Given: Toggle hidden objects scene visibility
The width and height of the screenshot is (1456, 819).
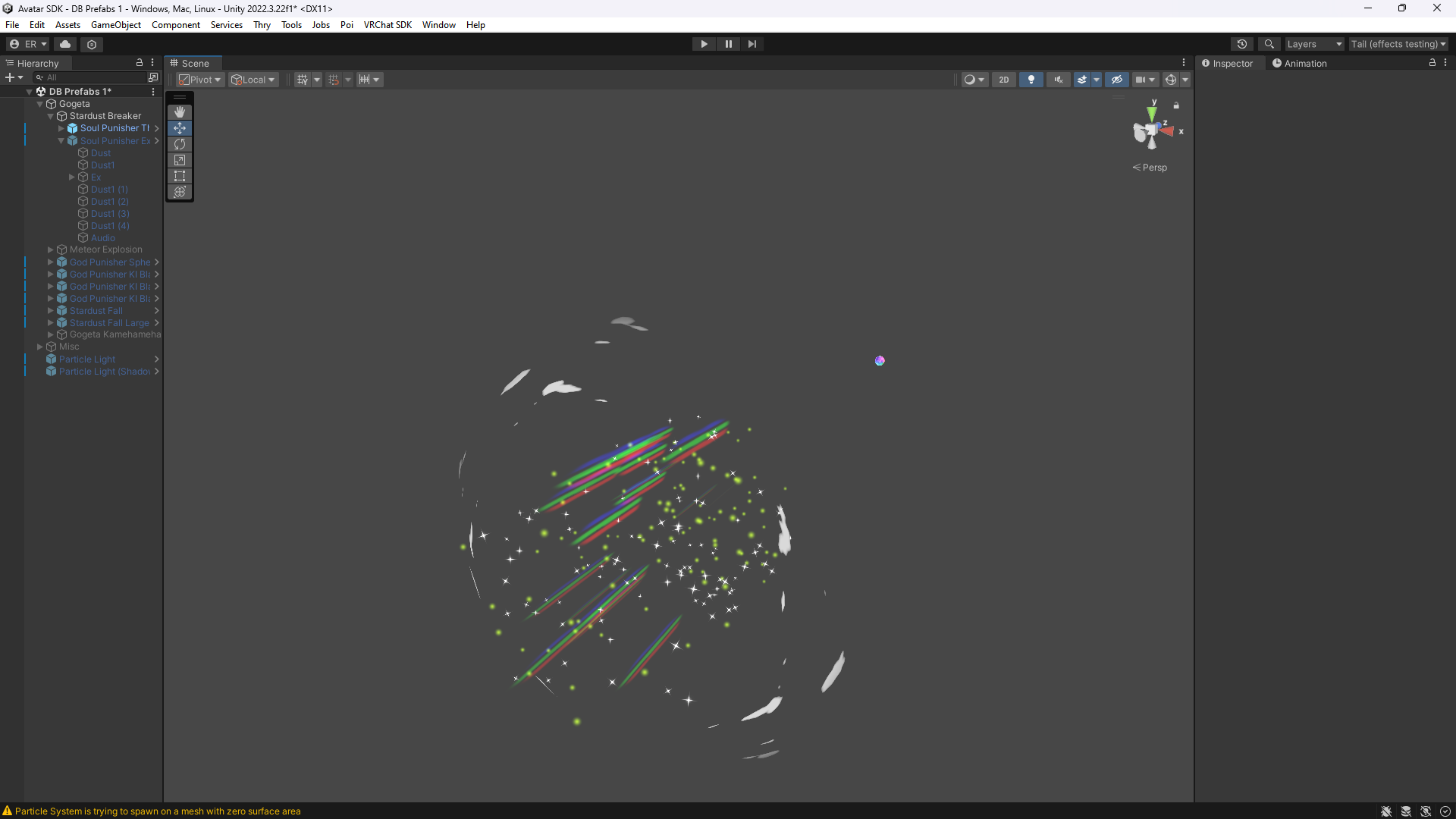Looking at the screenshot, I should [x=1116, y=80].
